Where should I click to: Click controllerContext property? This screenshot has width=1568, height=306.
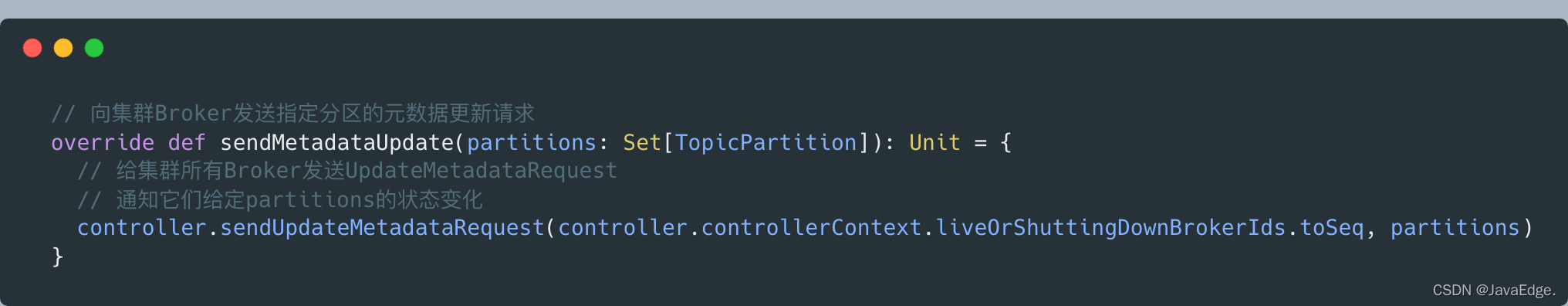point(811,228)
